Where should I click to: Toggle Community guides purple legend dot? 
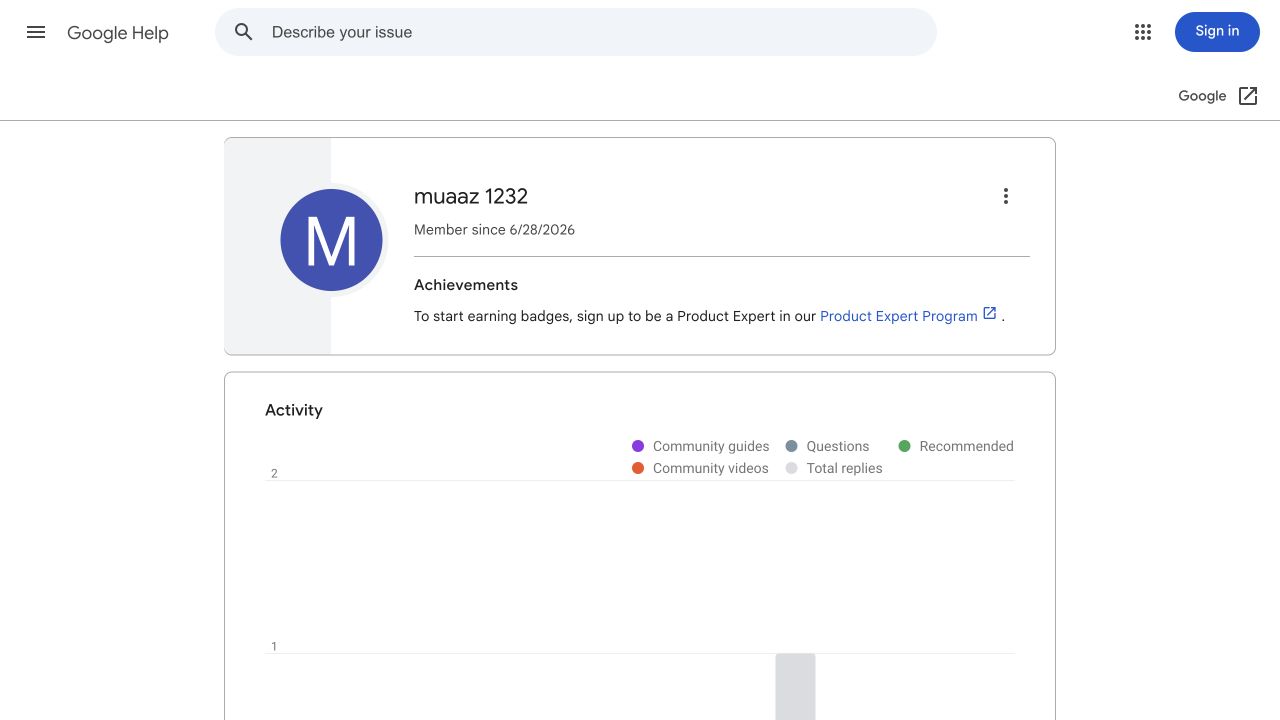[x=638, y=446]
